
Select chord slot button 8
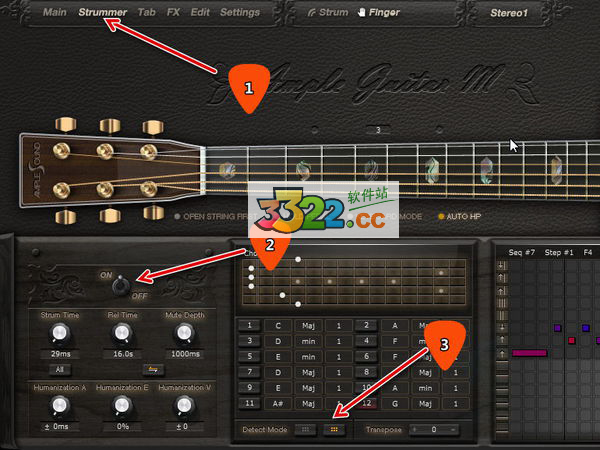pyautogui.click(x=366, y=372)
